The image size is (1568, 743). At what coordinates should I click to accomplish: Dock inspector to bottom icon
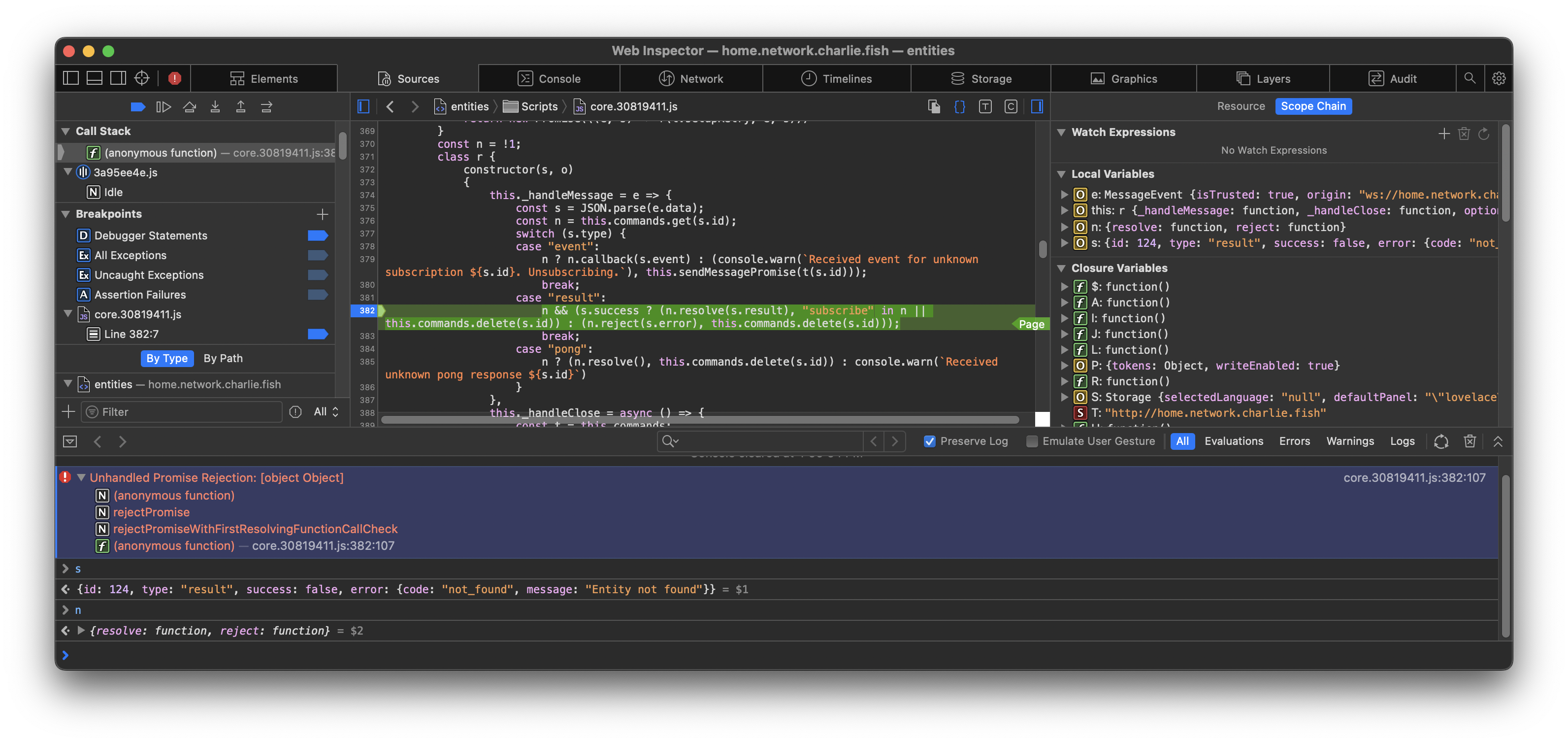(x=95, y=78)
